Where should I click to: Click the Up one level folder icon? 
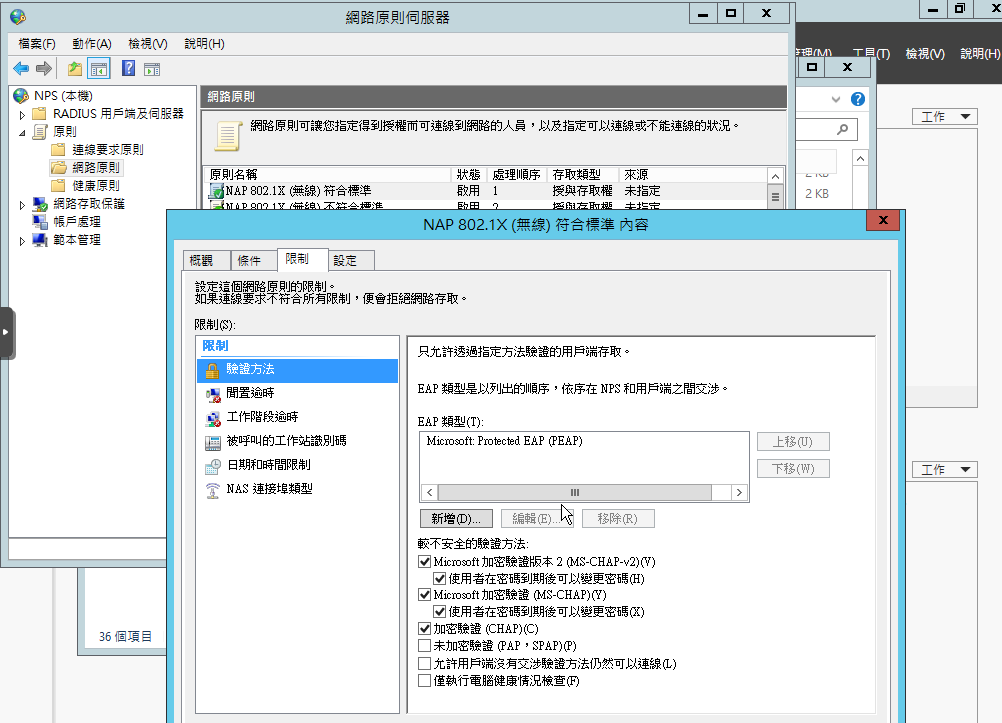(75, 68)
